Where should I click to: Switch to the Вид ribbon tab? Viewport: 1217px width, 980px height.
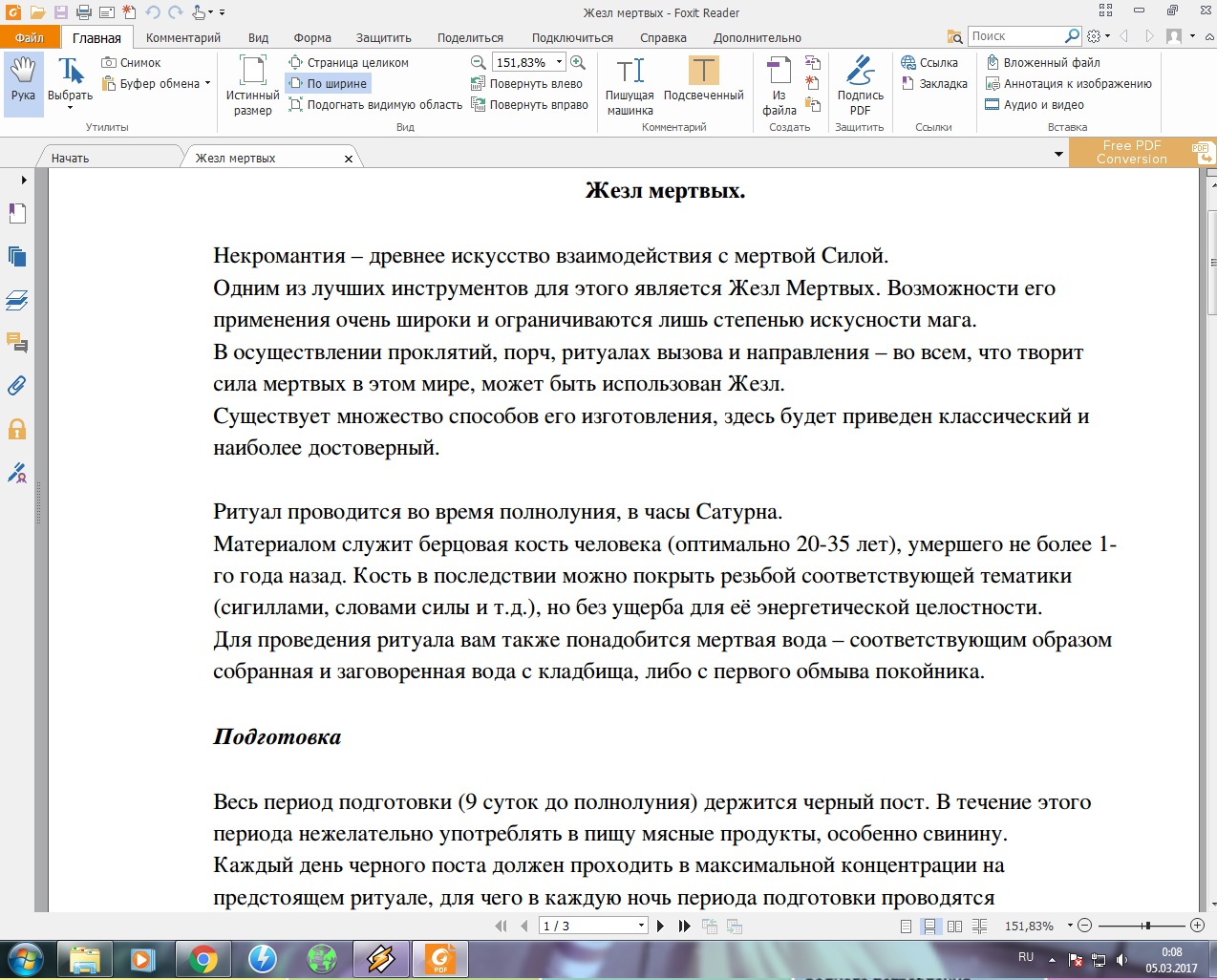tap(258, 37)
